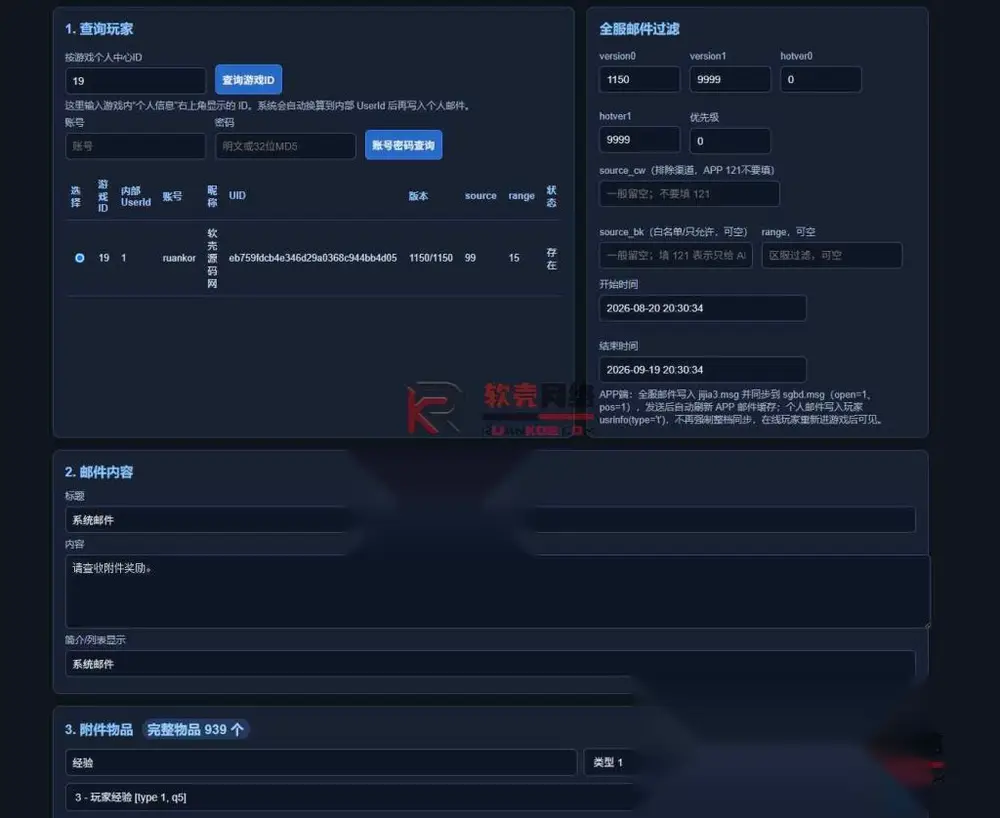The height and width of the screenshot is (818, 1000).
Task: Click the source column header
Action: 480,196
